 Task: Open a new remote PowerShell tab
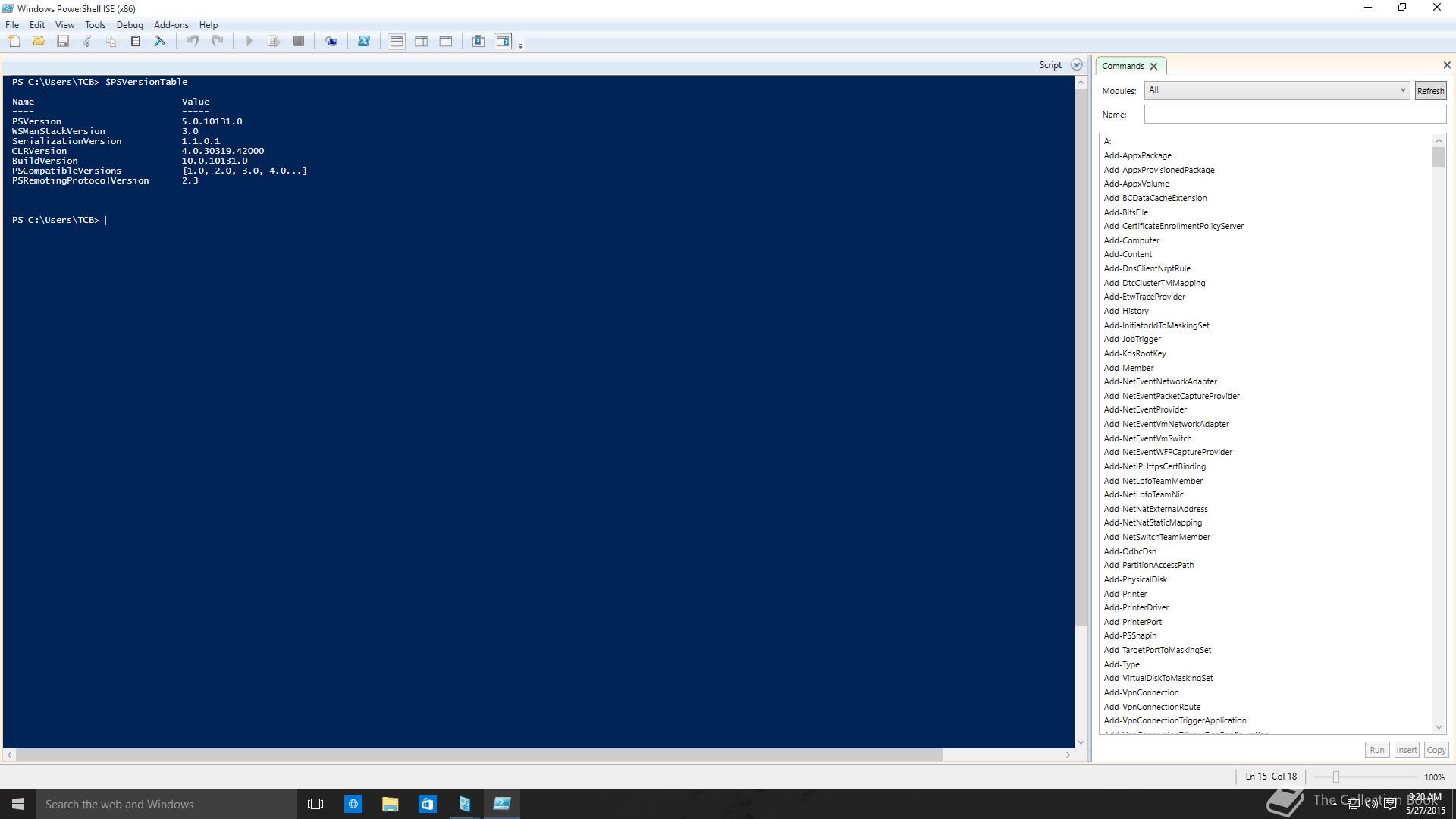(x=331, y=42)
